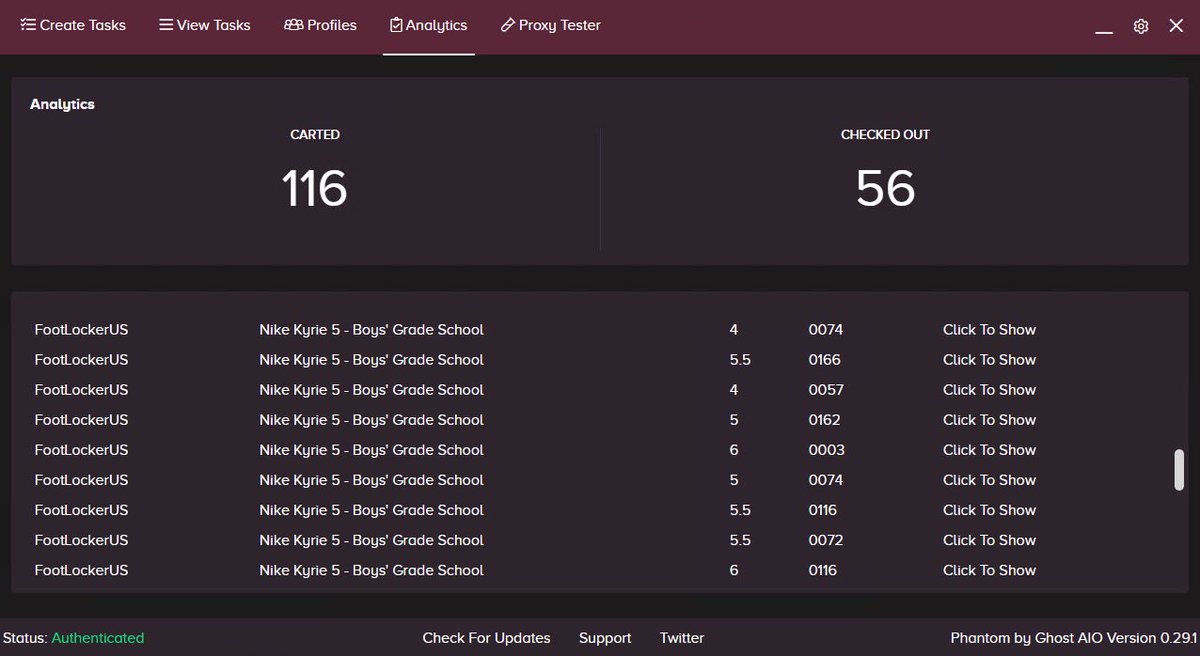Click size 5.5 in the 0072 row

[740, 540]
